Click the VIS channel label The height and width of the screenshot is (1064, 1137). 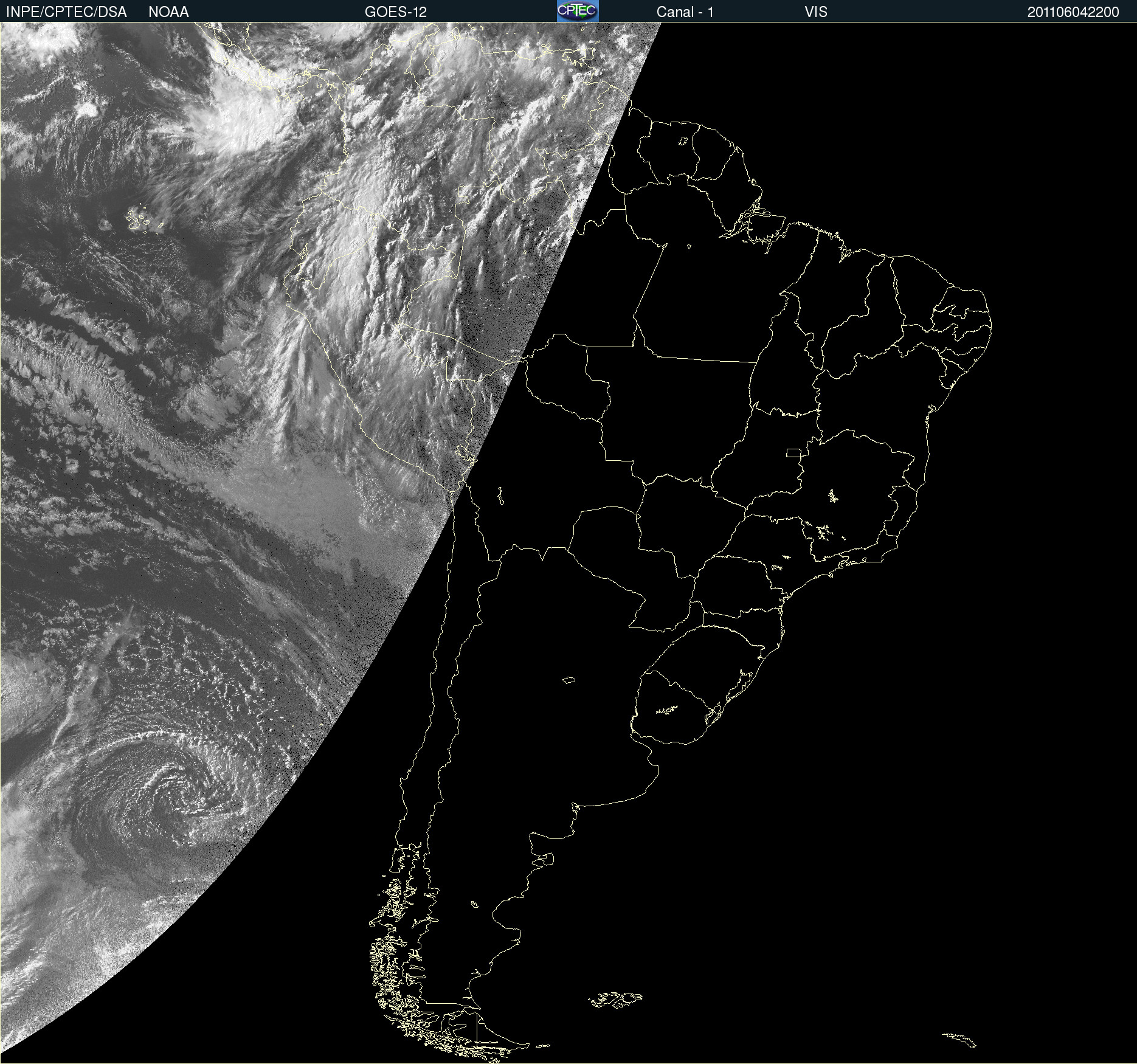coord(816,12)
